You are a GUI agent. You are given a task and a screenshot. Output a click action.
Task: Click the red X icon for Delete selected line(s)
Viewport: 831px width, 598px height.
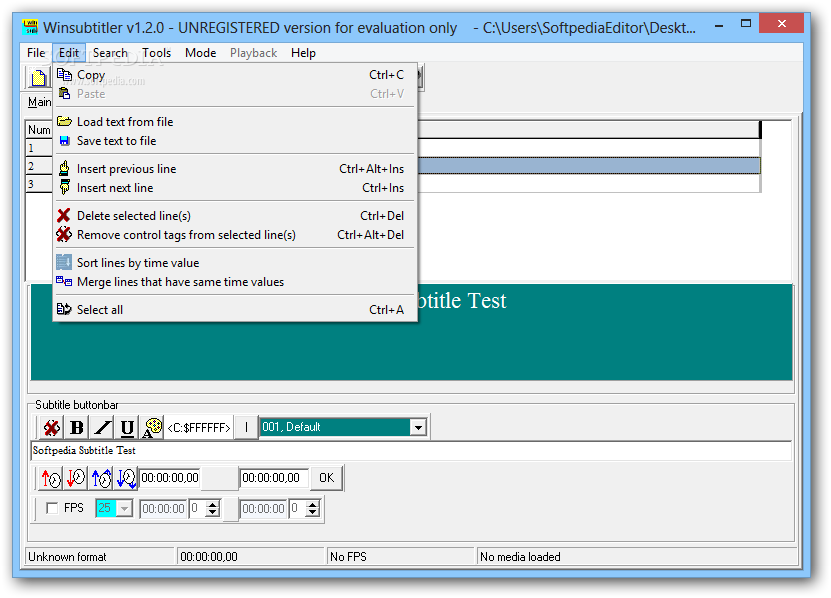pyautogui.click(x=64, y=215)
